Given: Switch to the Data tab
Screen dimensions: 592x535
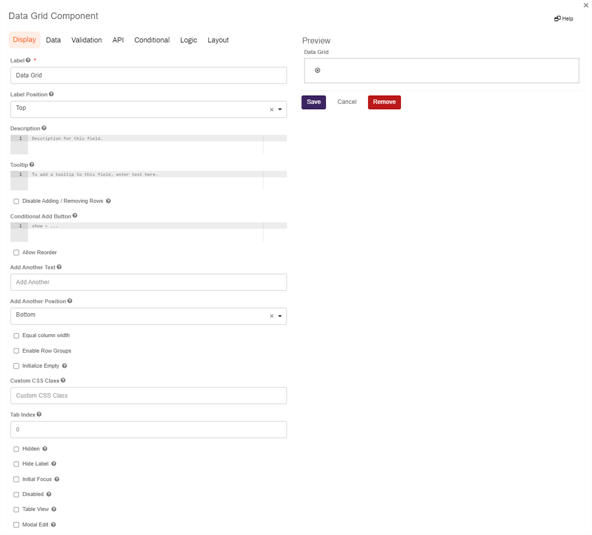Looking at the screenshot, I should point(53,40).
